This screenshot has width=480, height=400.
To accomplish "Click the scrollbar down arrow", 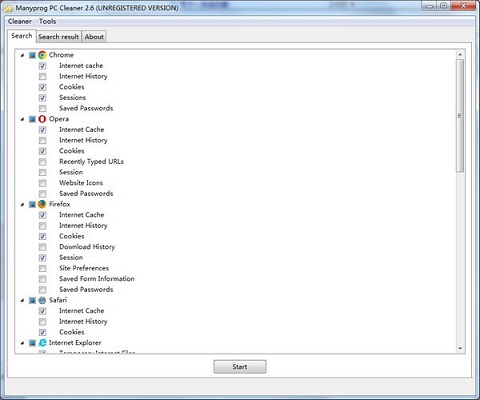I will click(460, 348).
